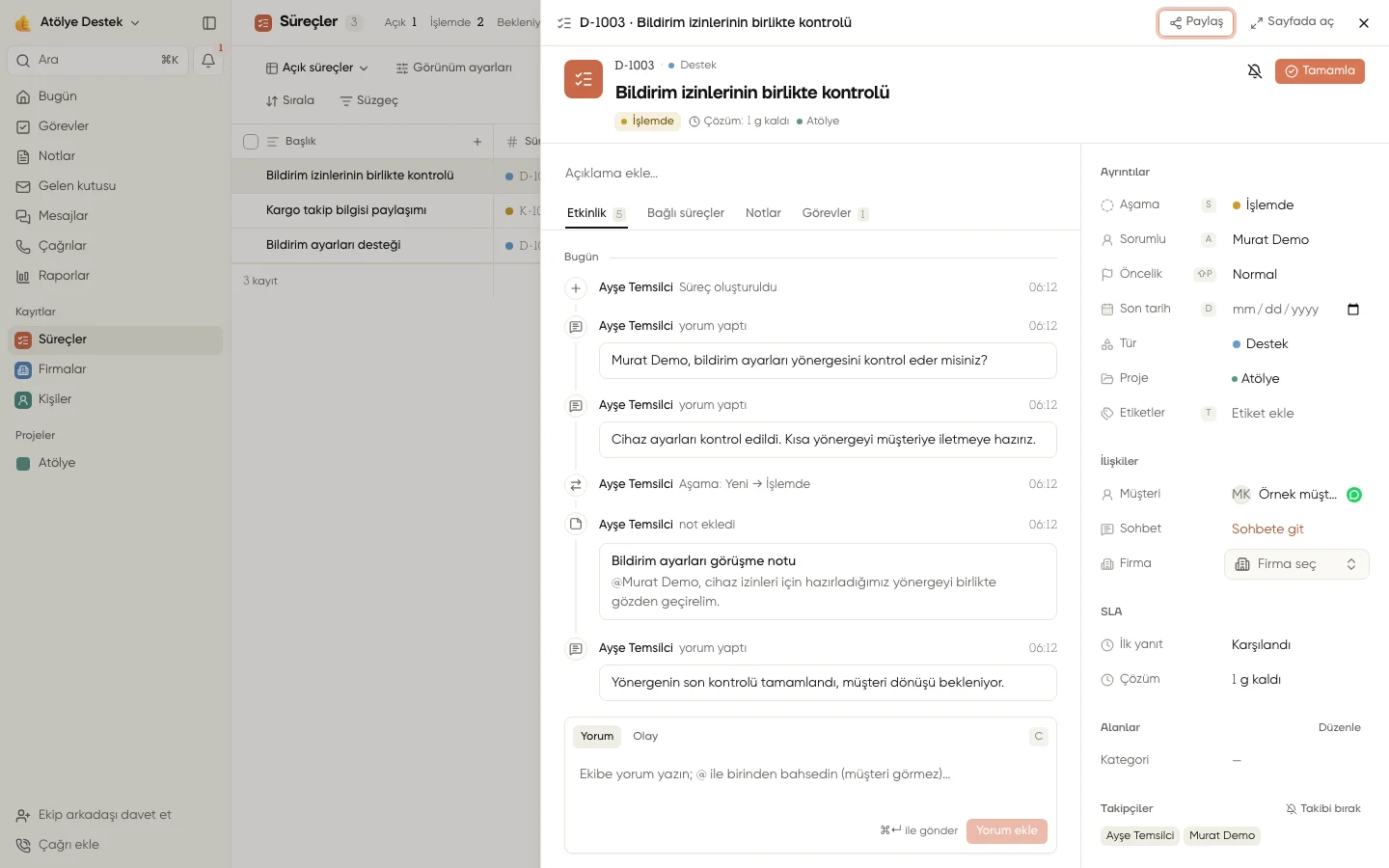Image resolution: width=1389 pixels, height=868 pixels.
Task: Follow the Sohbete git link
Action: tap(1267, 529)
